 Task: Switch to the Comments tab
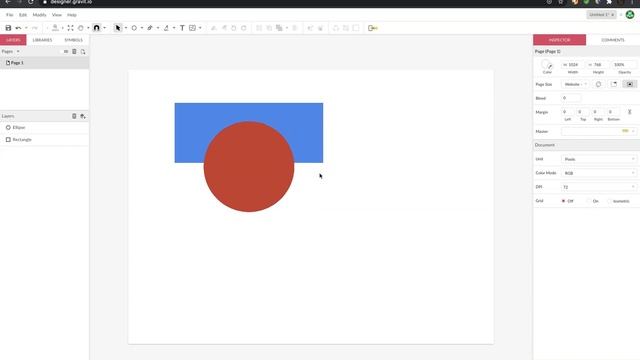point(613,40)
